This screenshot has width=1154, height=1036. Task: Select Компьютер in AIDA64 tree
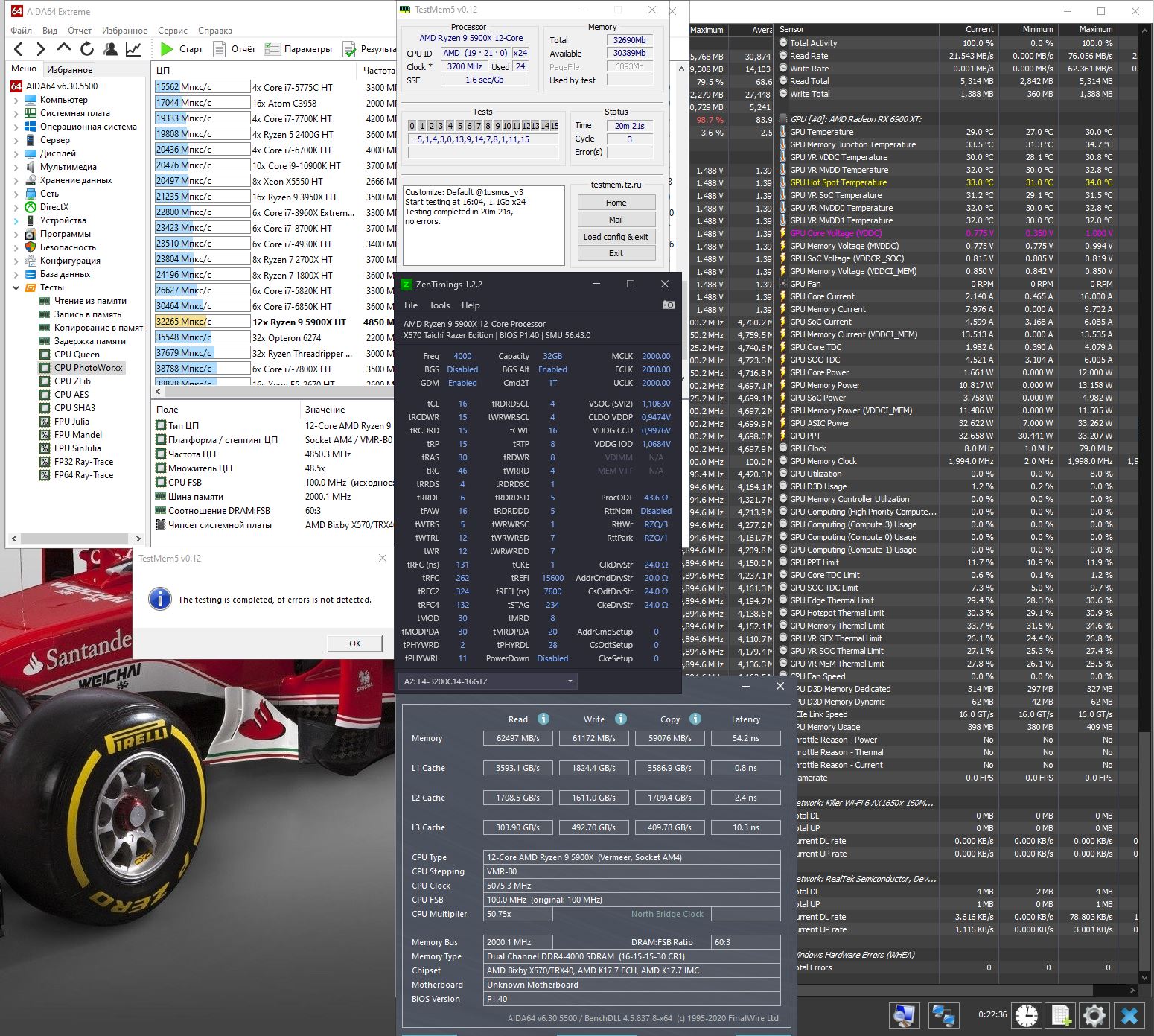[63, 100]
